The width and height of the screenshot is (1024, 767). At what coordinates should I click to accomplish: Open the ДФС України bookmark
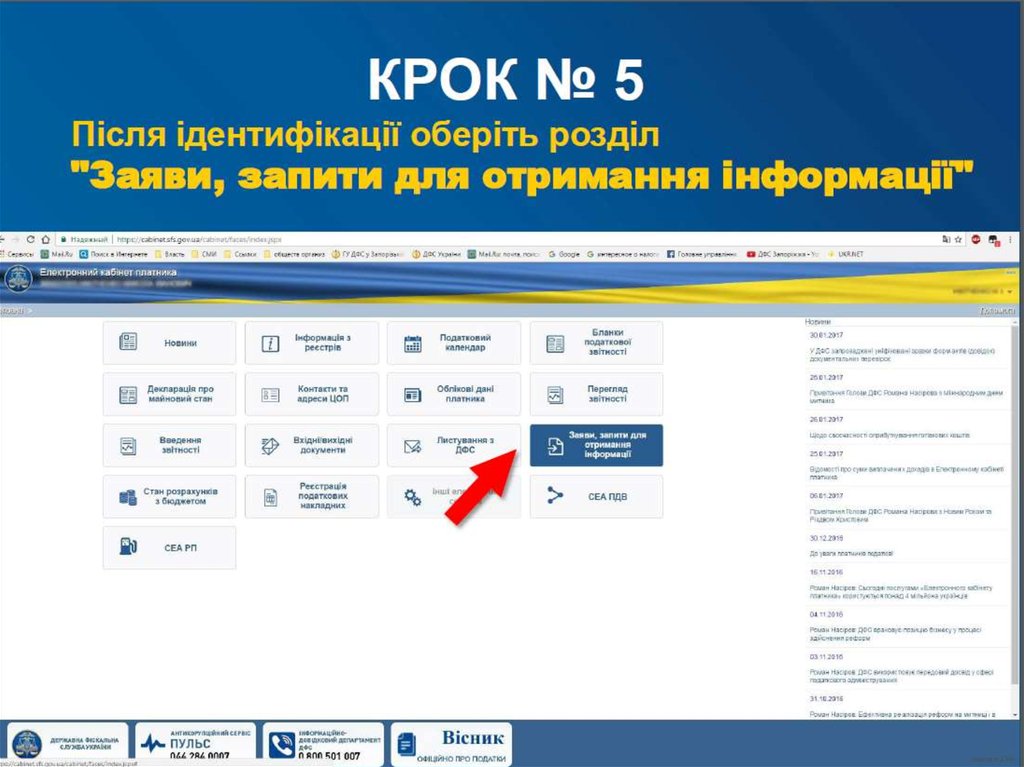click(436, 254)
